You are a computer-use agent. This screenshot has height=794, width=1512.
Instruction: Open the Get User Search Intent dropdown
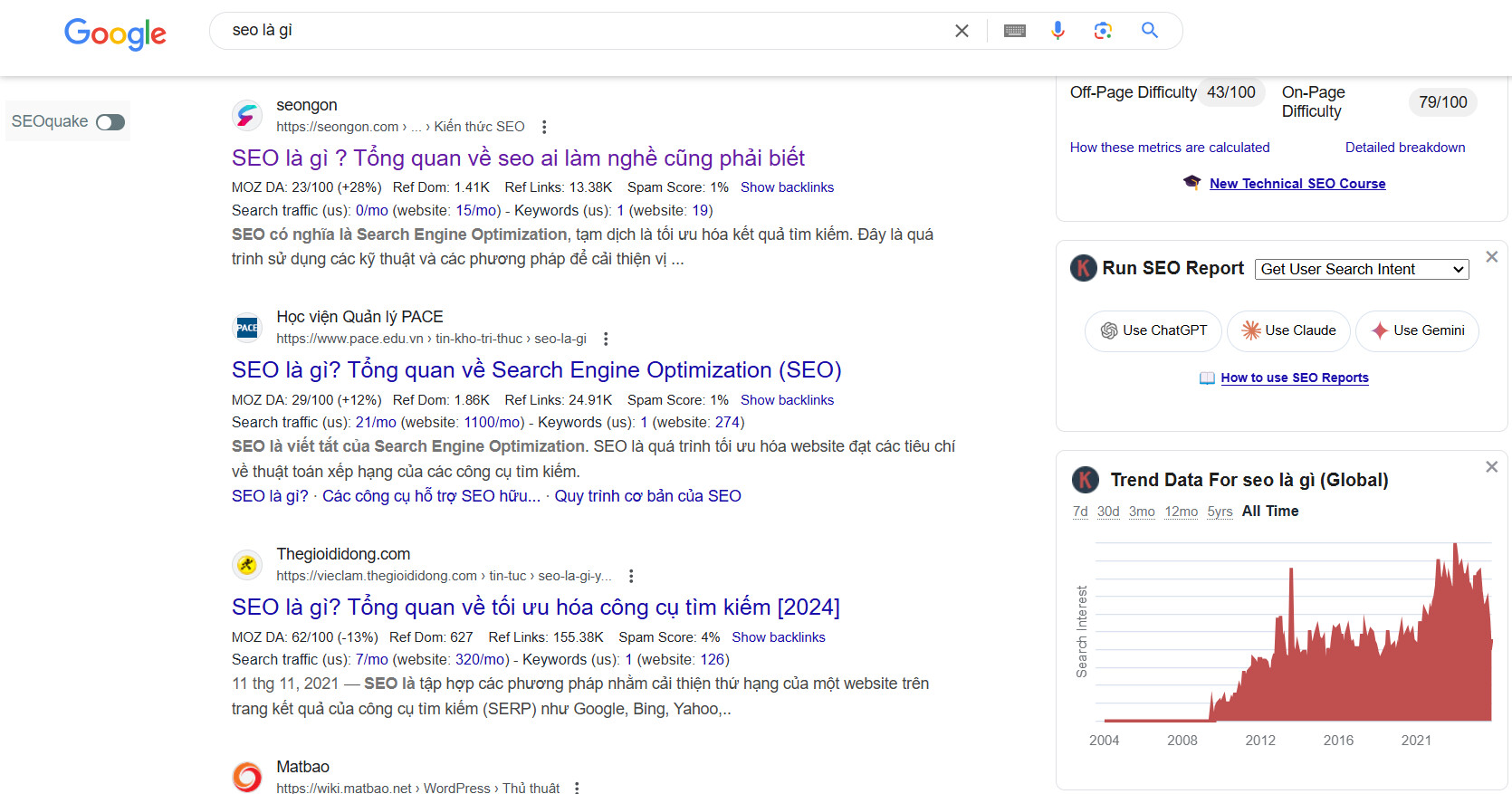coord(1362,269)
